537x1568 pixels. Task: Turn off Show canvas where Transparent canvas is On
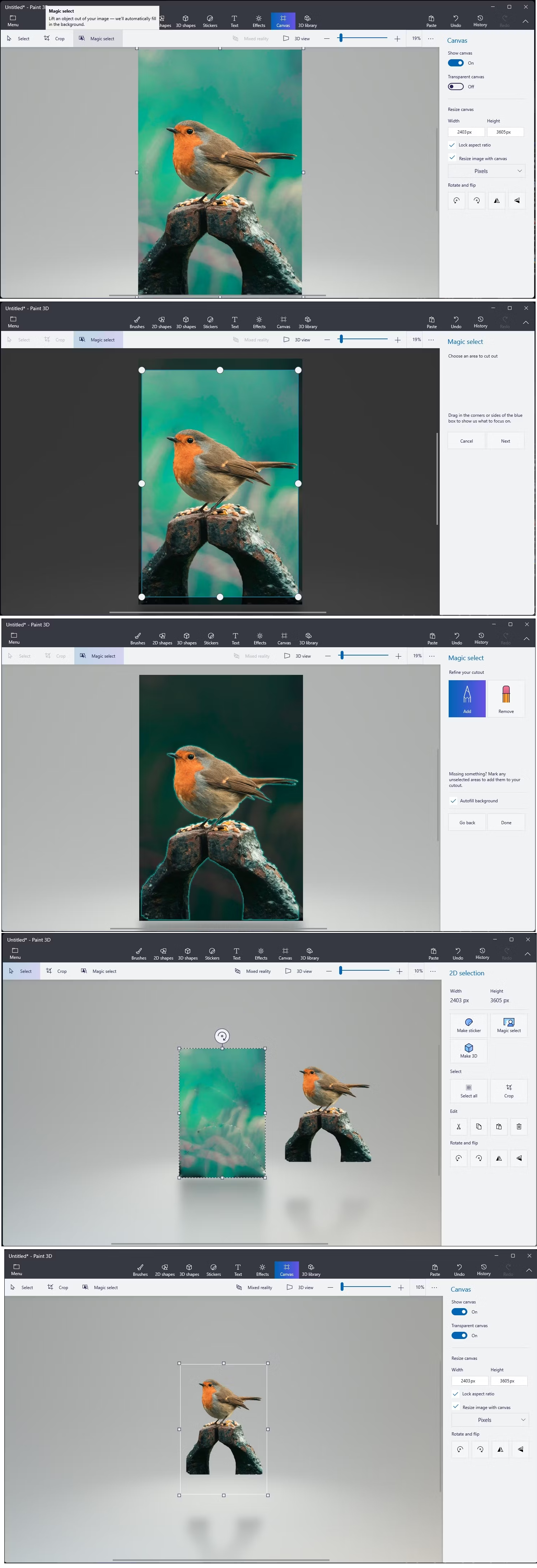(459, 1312)
